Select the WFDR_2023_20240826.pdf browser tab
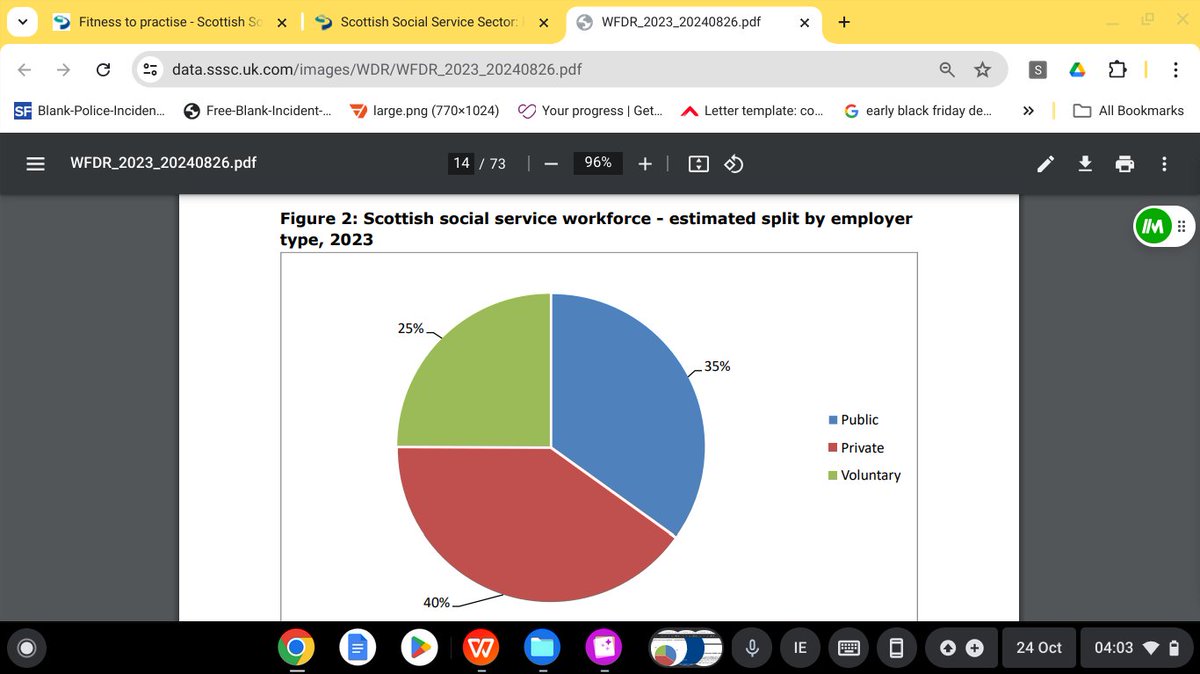The height and width of the screenshot is (674, 1200). (x=695, y=21)
